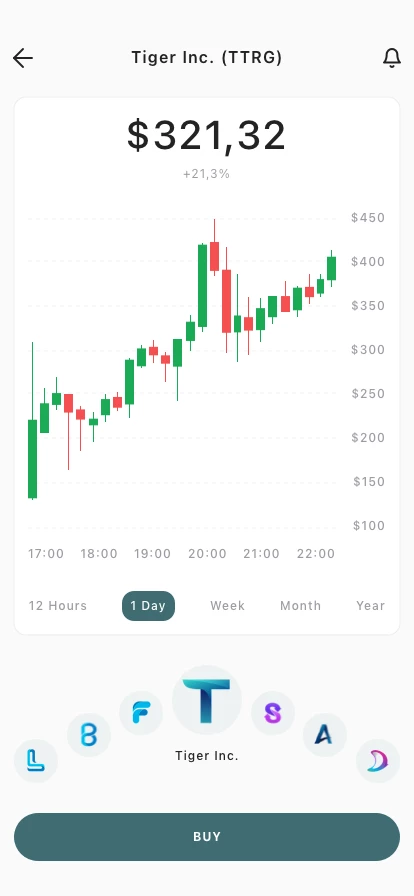This screenshot has width=414, height=896.
Task: Select the F company logo
Action: 141,713
